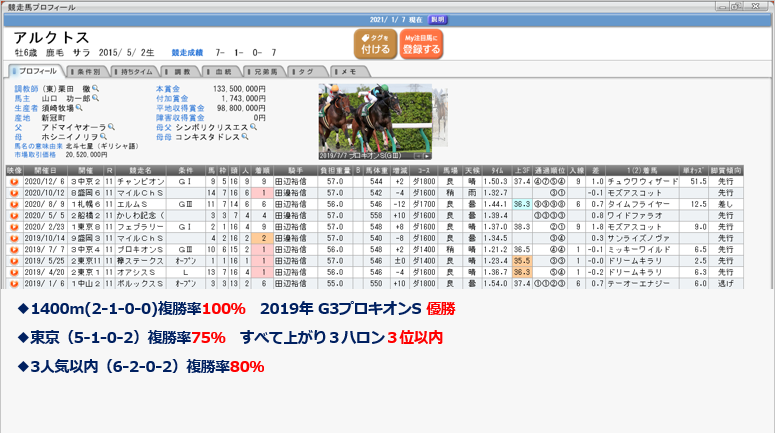Click the 競走成績 link near the record
This screenshot has height=433, width=775.
click(192, 50)
